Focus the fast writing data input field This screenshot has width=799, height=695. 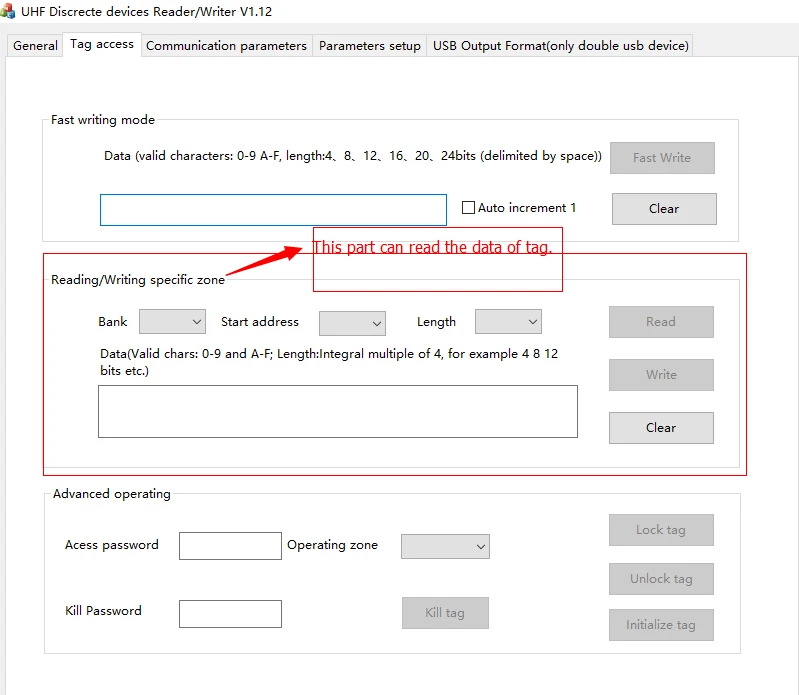(273, 210)
